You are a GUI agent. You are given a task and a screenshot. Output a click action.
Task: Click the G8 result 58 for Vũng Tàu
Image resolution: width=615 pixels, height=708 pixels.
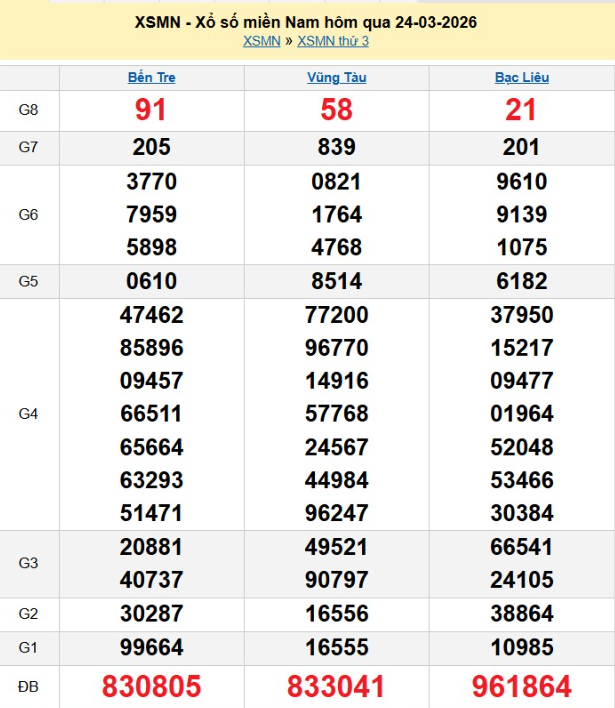coord(336,110)
